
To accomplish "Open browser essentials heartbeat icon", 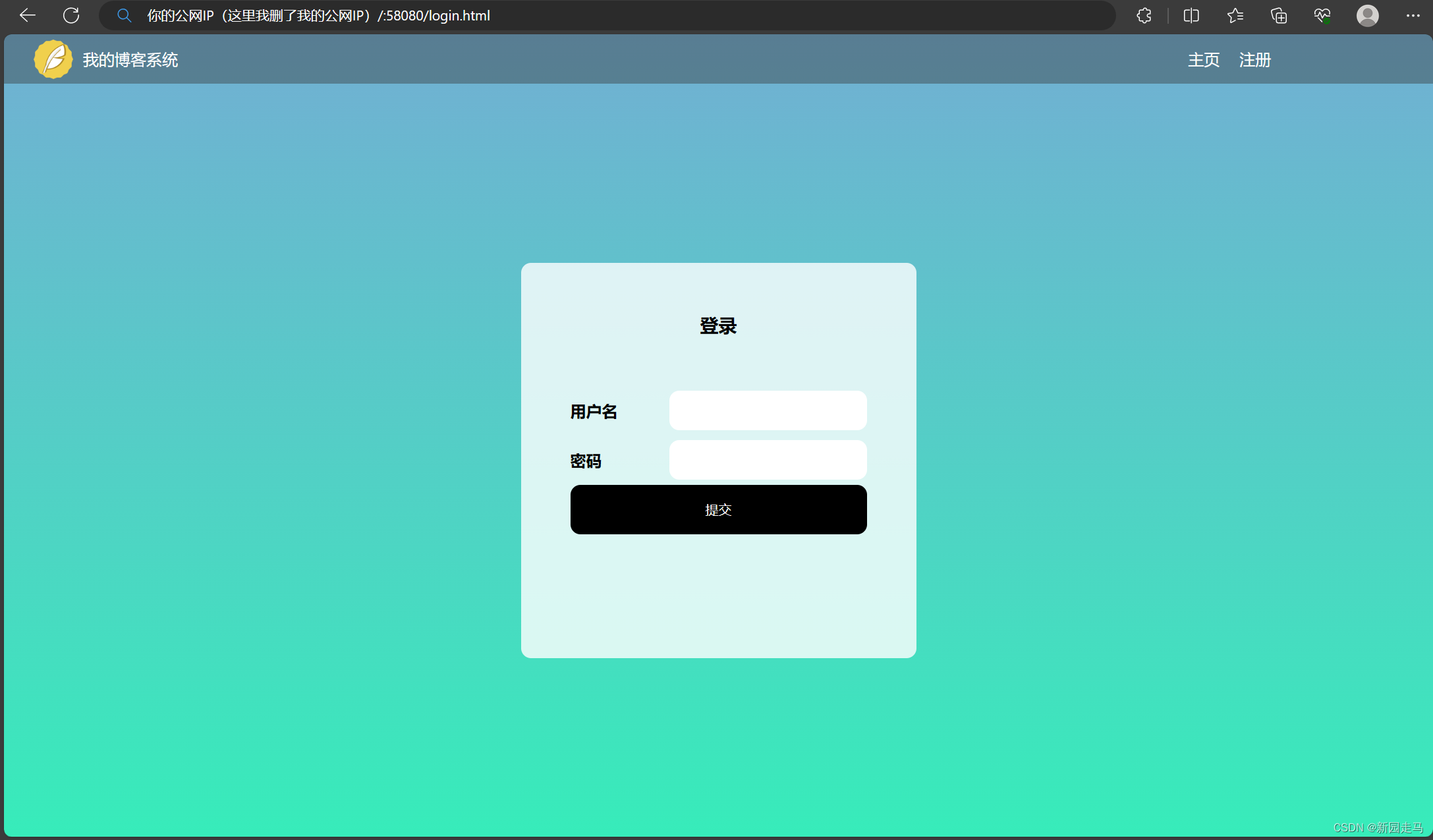I will click(1322, 15).
